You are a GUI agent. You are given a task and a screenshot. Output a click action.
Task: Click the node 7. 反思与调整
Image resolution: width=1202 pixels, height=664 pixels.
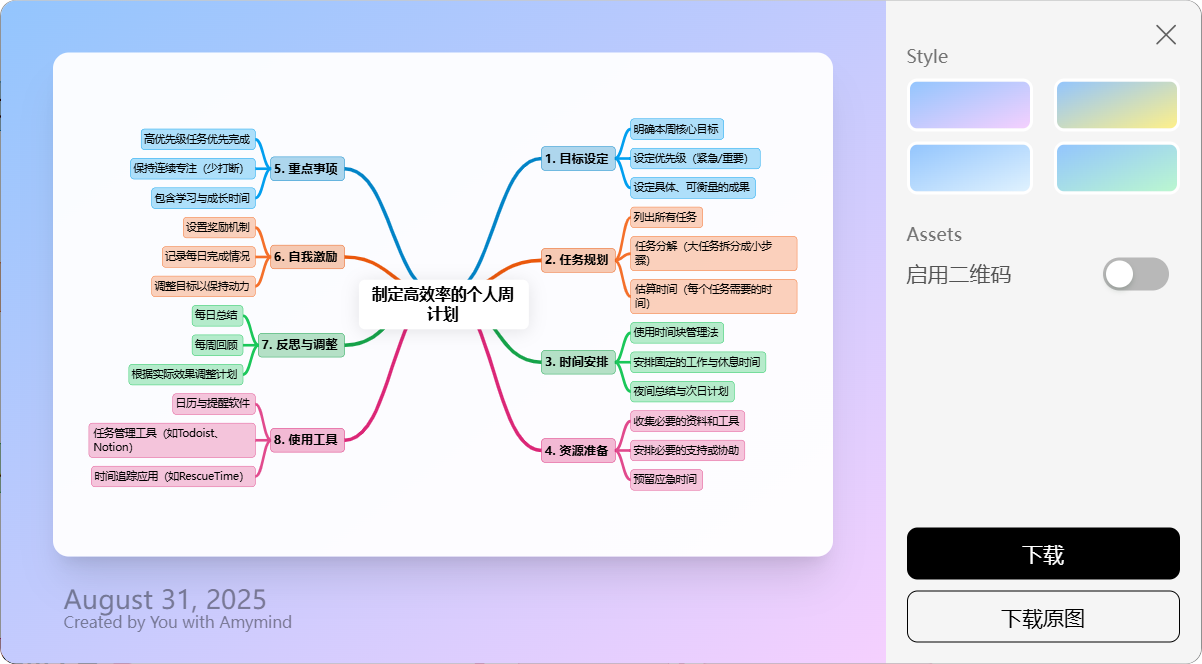coord(301,345)
